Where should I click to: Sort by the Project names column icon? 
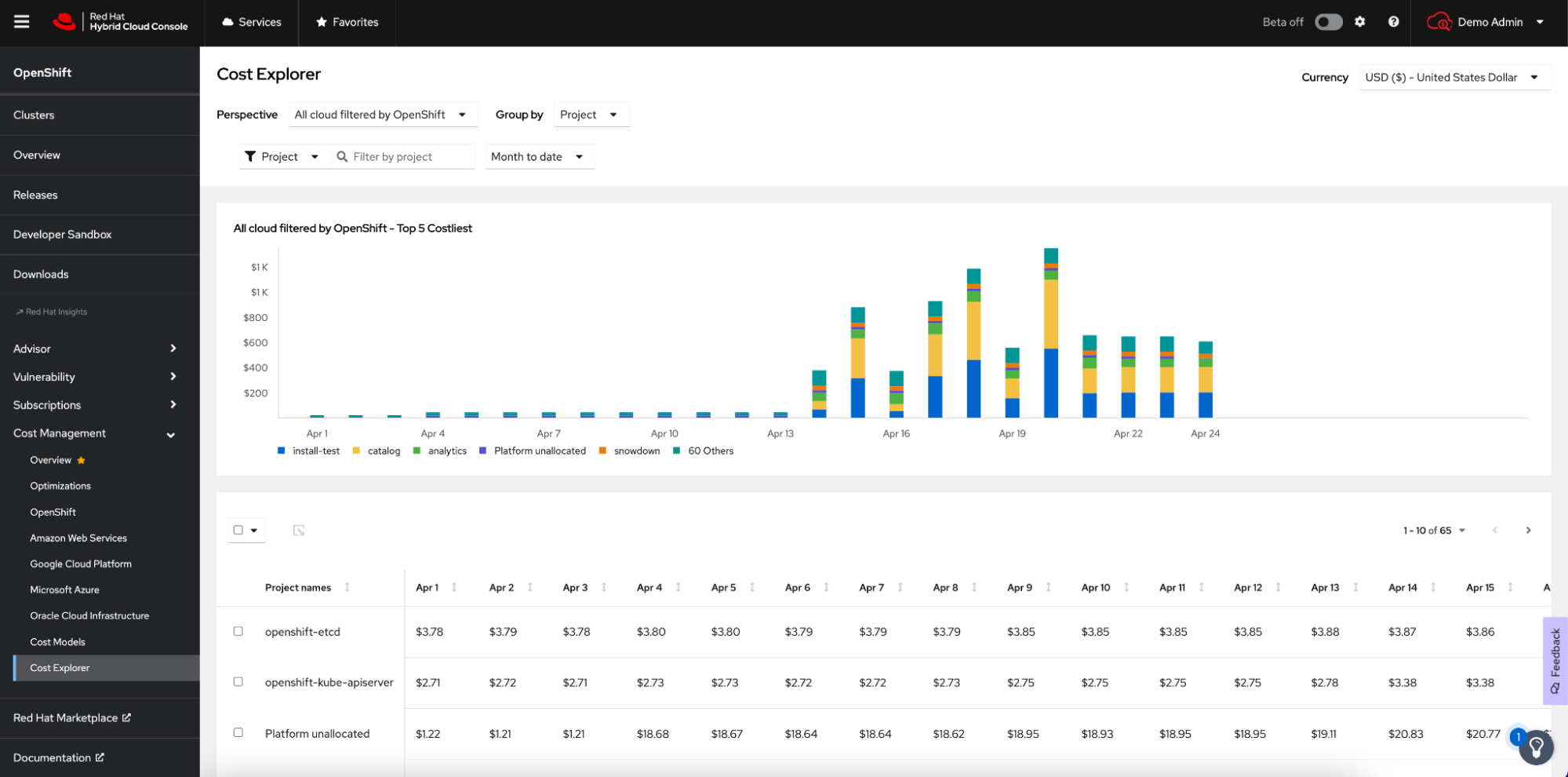(x=347, y=587)
